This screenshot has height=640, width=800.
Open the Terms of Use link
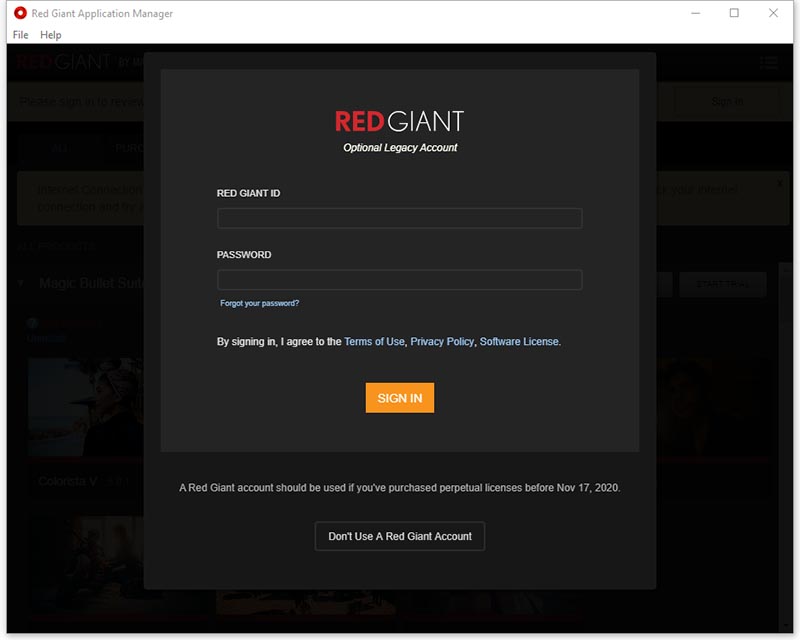tap(374, 341)
